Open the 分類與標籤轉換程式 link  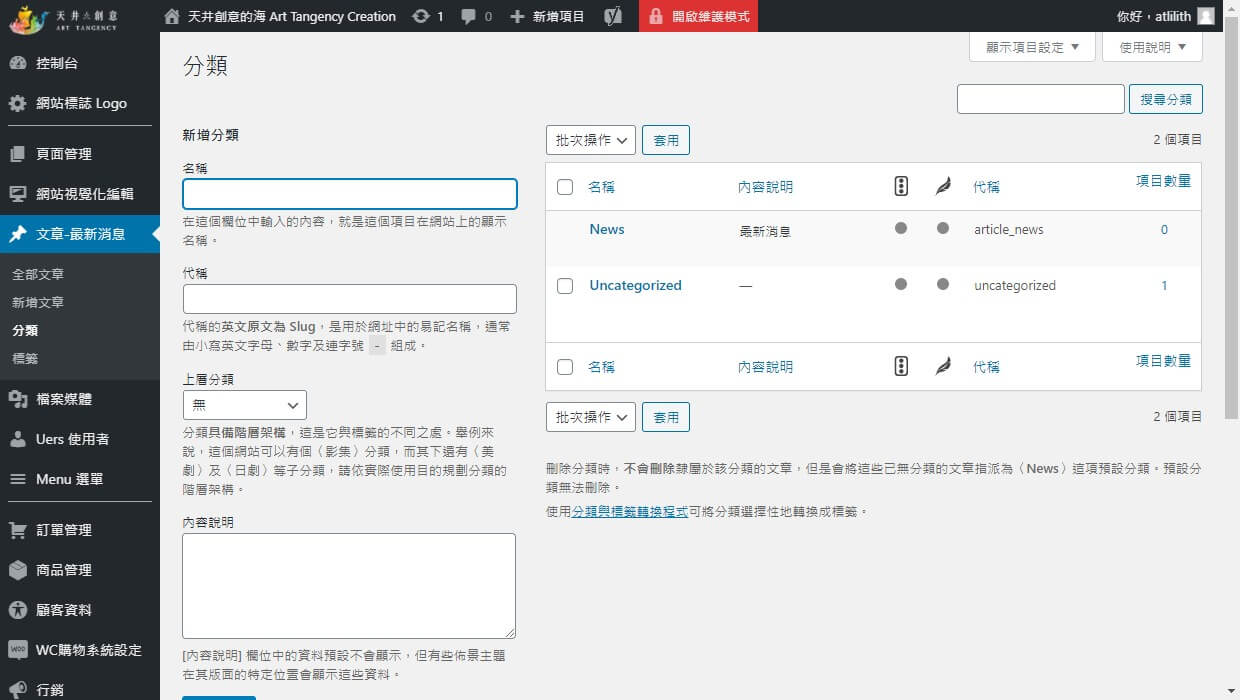(630, 511)
